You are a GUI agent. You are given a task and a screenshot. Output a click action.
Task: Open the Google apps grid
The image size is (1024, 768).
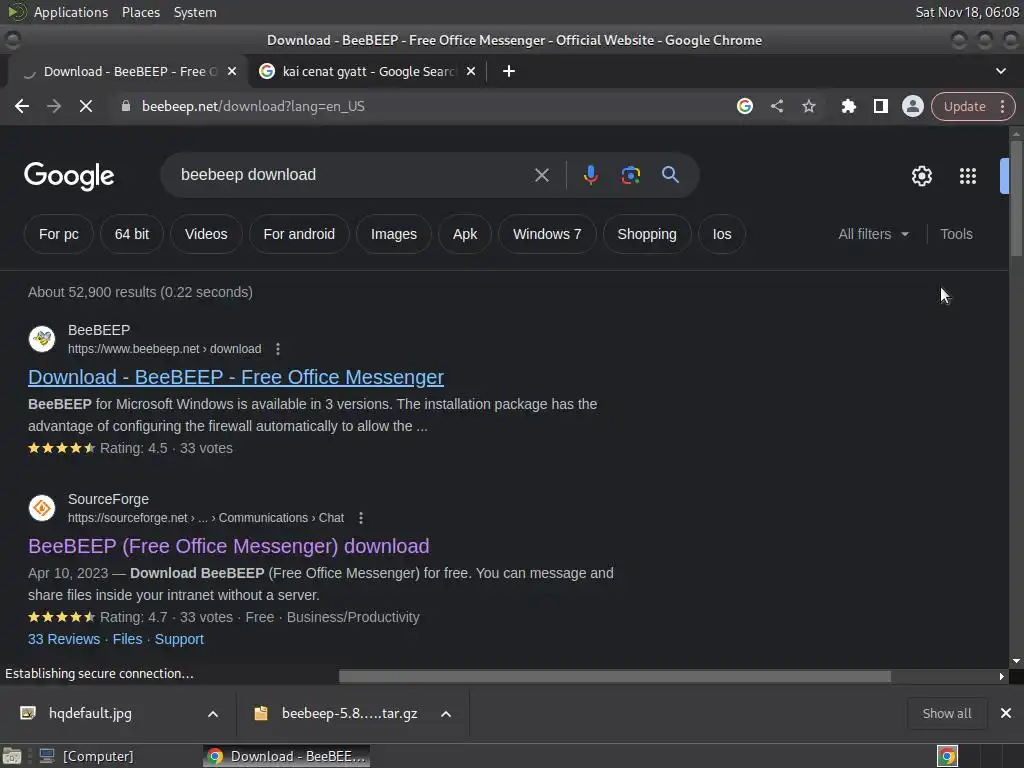tap(967, 176)
